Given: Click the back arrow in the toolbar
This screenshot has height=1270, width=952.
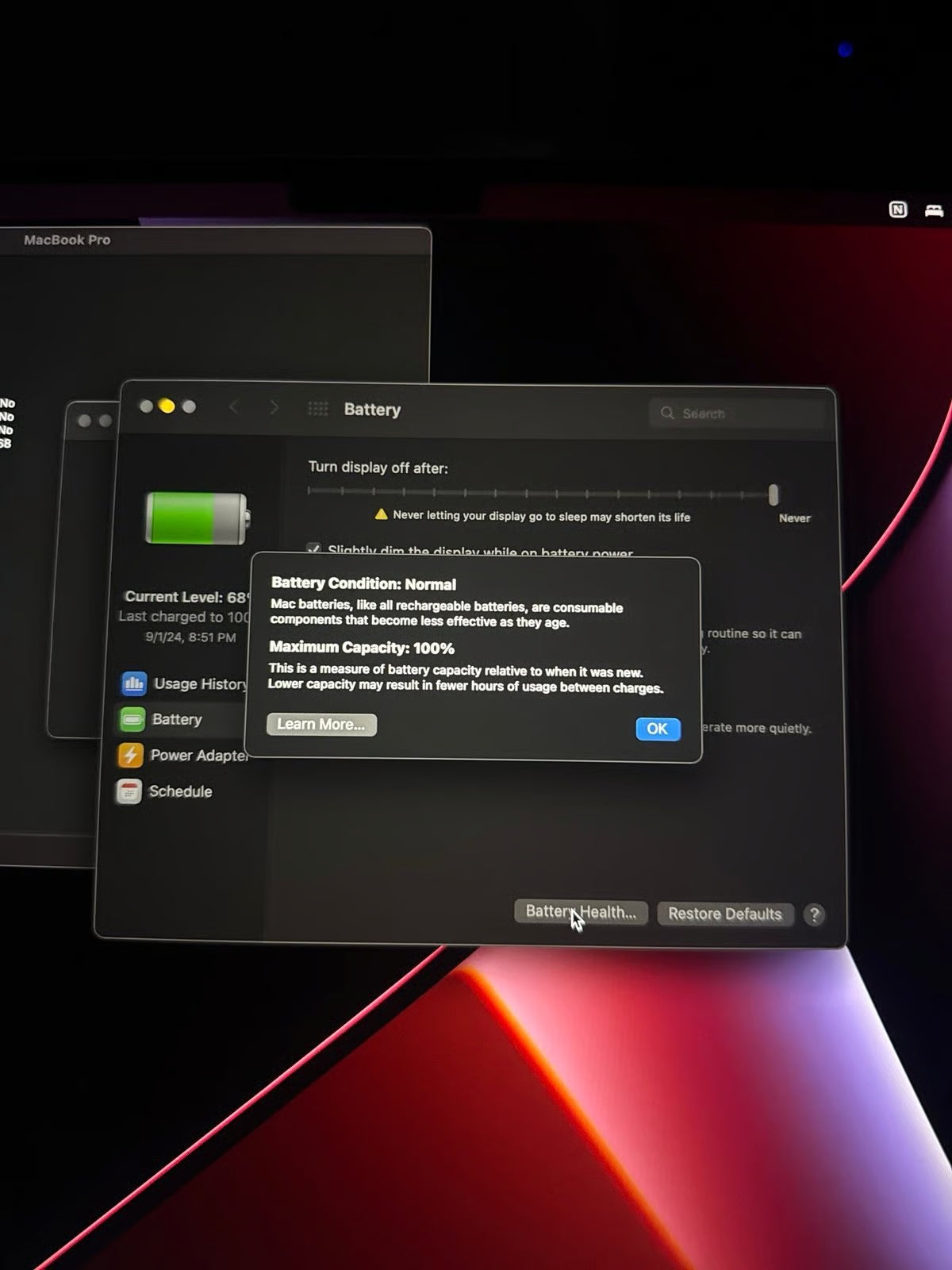Looking at the screenshot, I should click(234, 407).
